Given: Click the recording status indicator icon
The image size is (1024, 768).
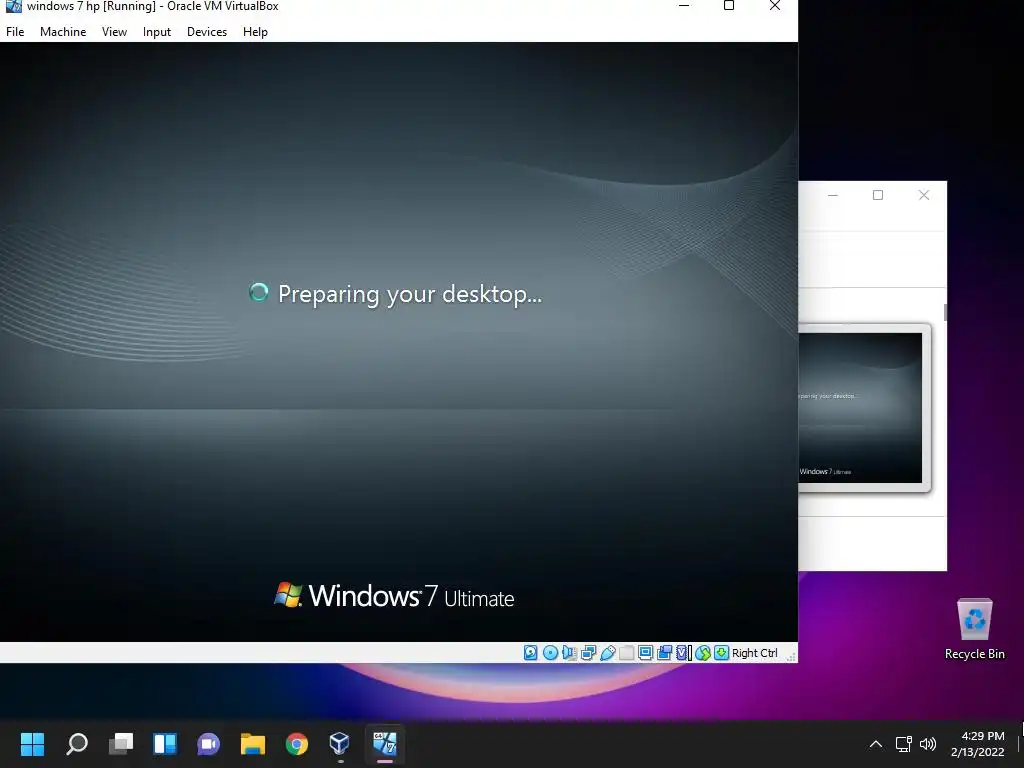Looking at the screenshot, I should [x=664, y=652].
